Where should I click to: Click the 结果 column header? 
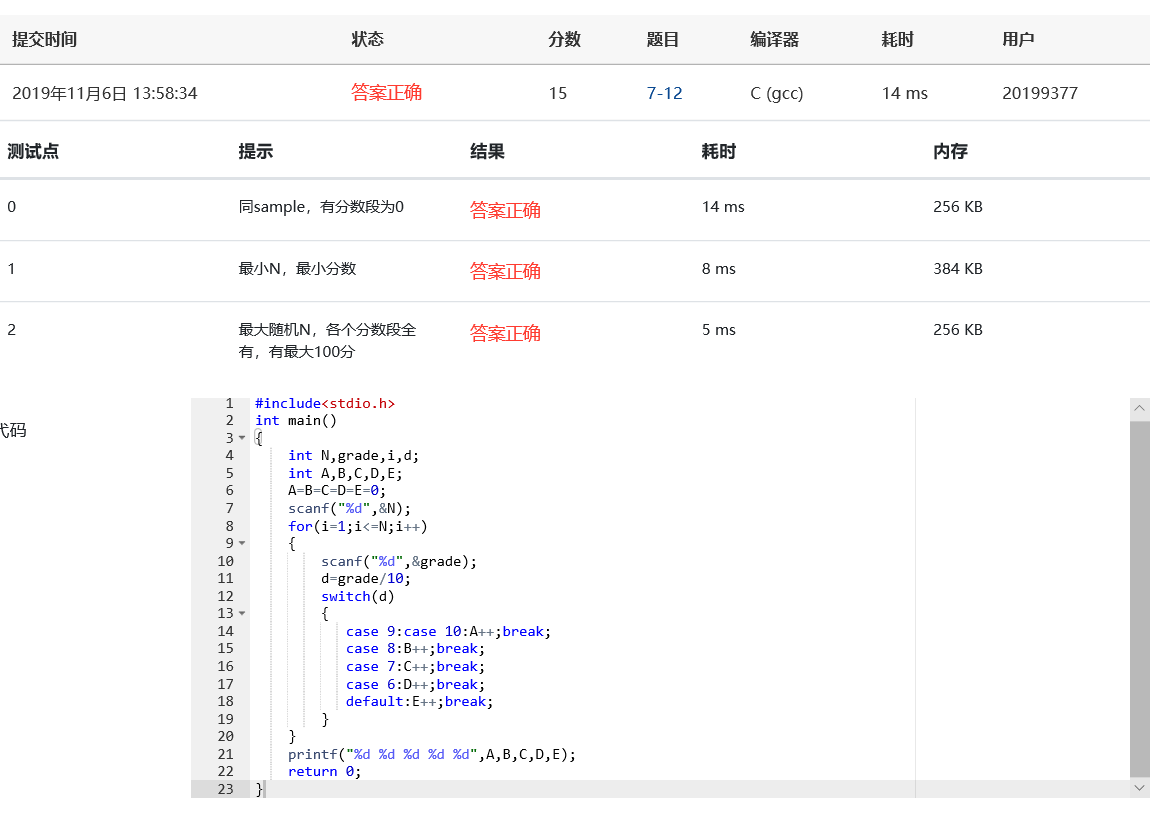tap(487, 151)
